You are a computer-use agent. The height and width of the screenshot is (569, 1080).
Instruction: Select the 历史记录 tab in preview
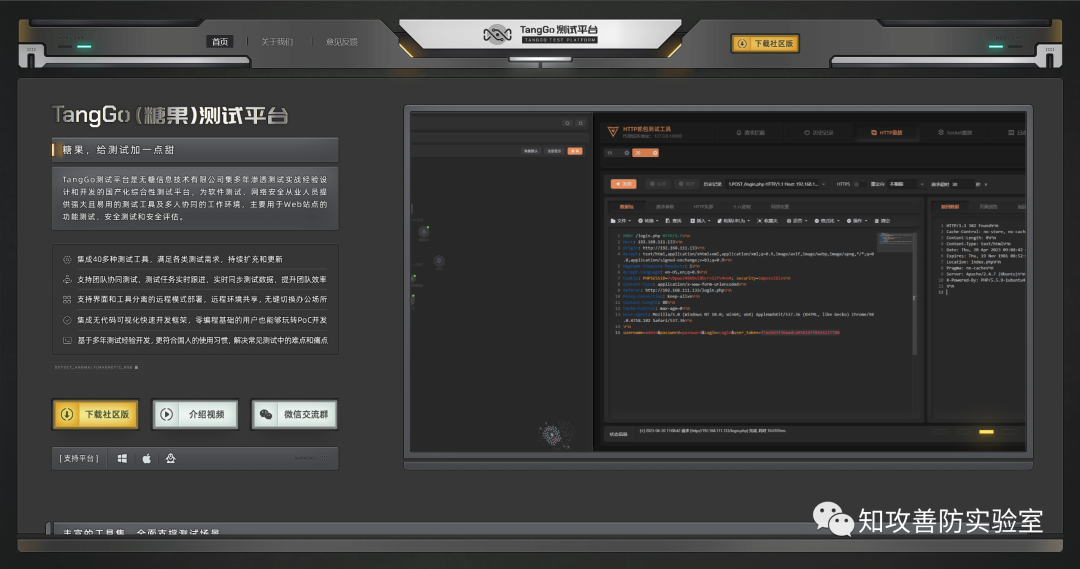819,132
